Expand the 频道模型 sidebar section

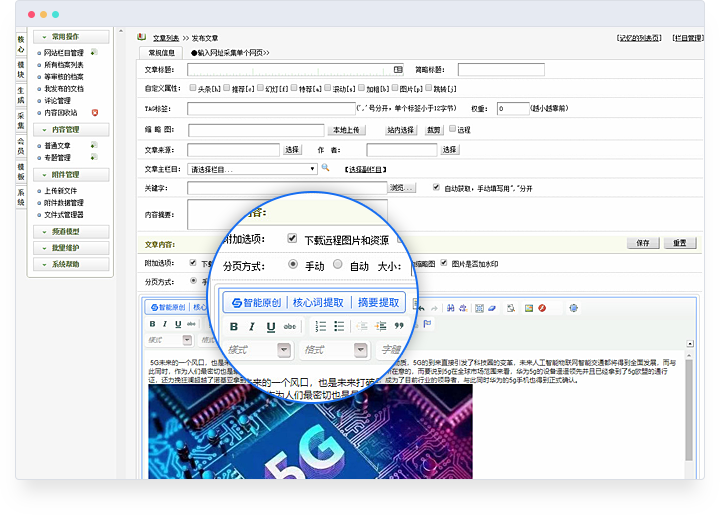point(71,232)
